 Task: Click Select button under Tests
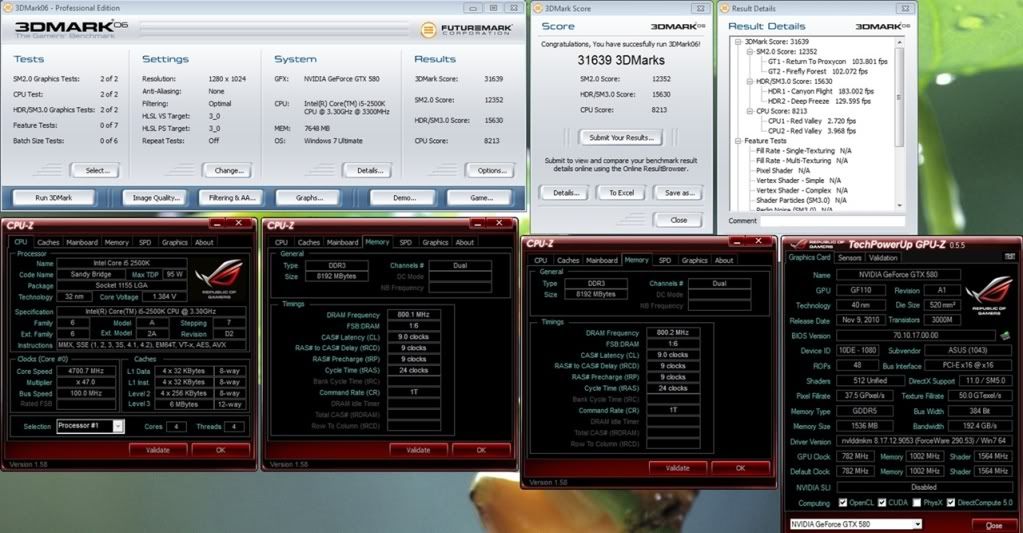[x=95, y=170]
